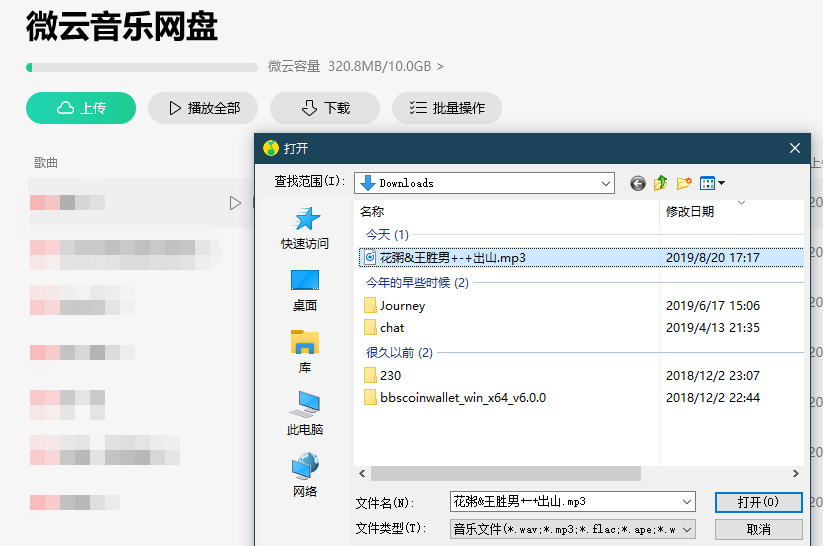Click the back navigation arrow icon
823x546 pixels.
pyautogui.click(x=638, y=183)
